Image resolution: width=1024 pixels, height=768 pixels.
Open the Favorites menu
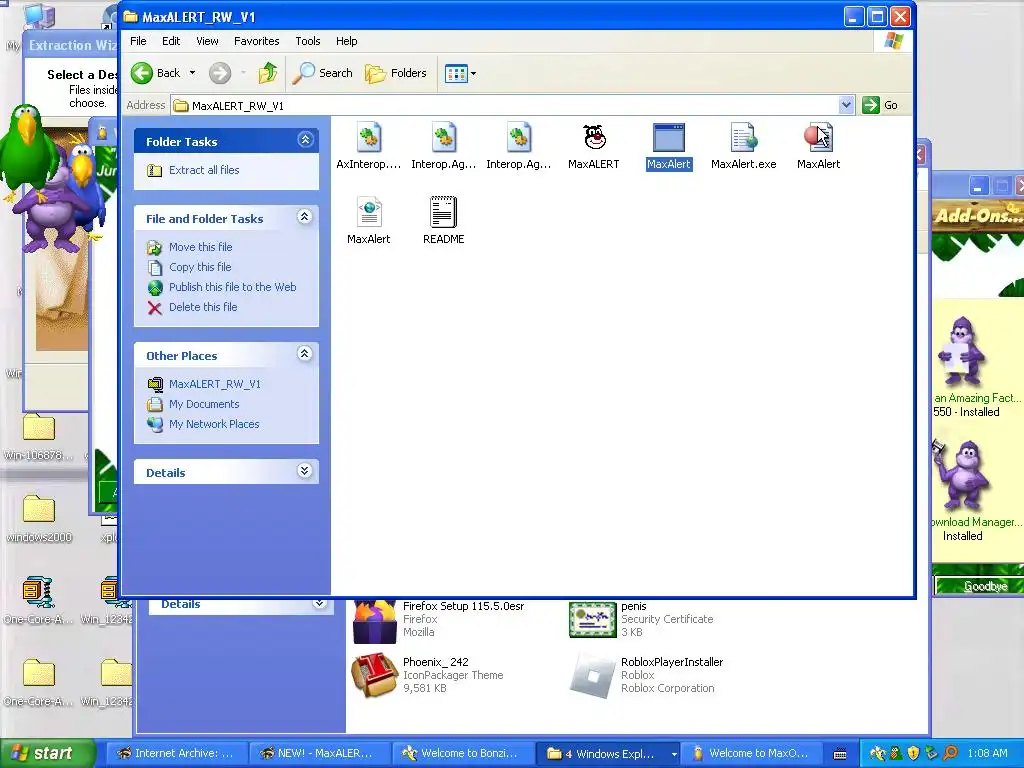point(257,41)
